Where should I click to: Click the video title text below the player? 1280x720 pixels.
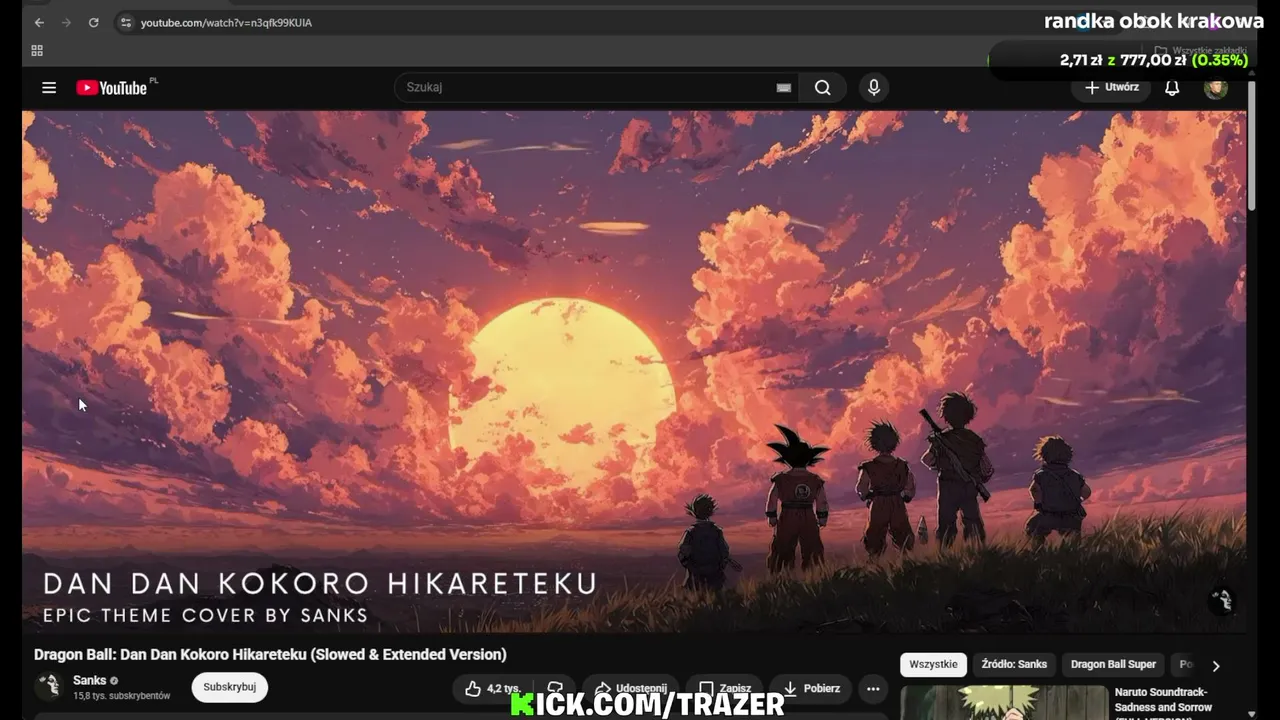tap(270, 654)
